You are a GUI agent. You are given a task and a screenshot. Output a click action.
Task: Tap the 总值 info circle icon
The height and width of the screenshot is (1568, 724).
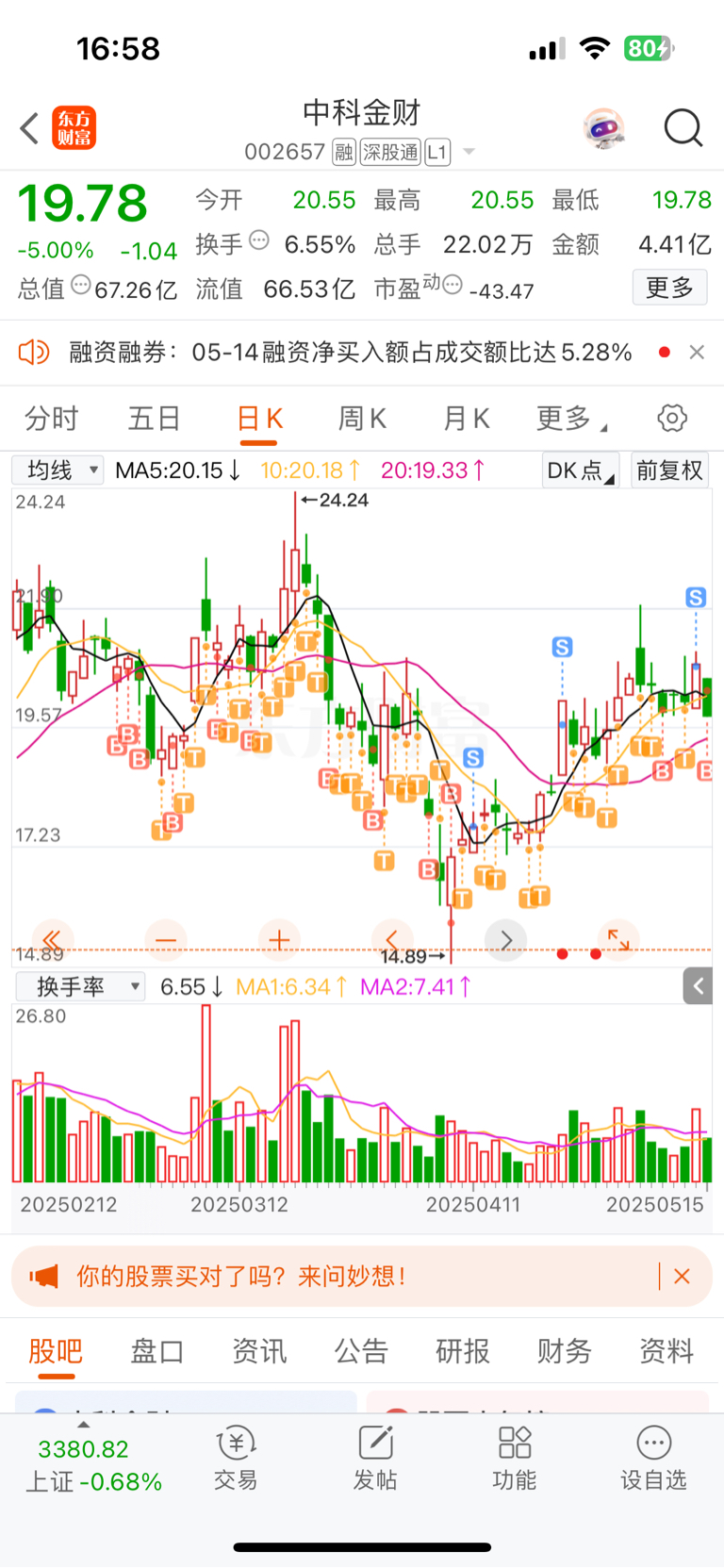[81, 284]
